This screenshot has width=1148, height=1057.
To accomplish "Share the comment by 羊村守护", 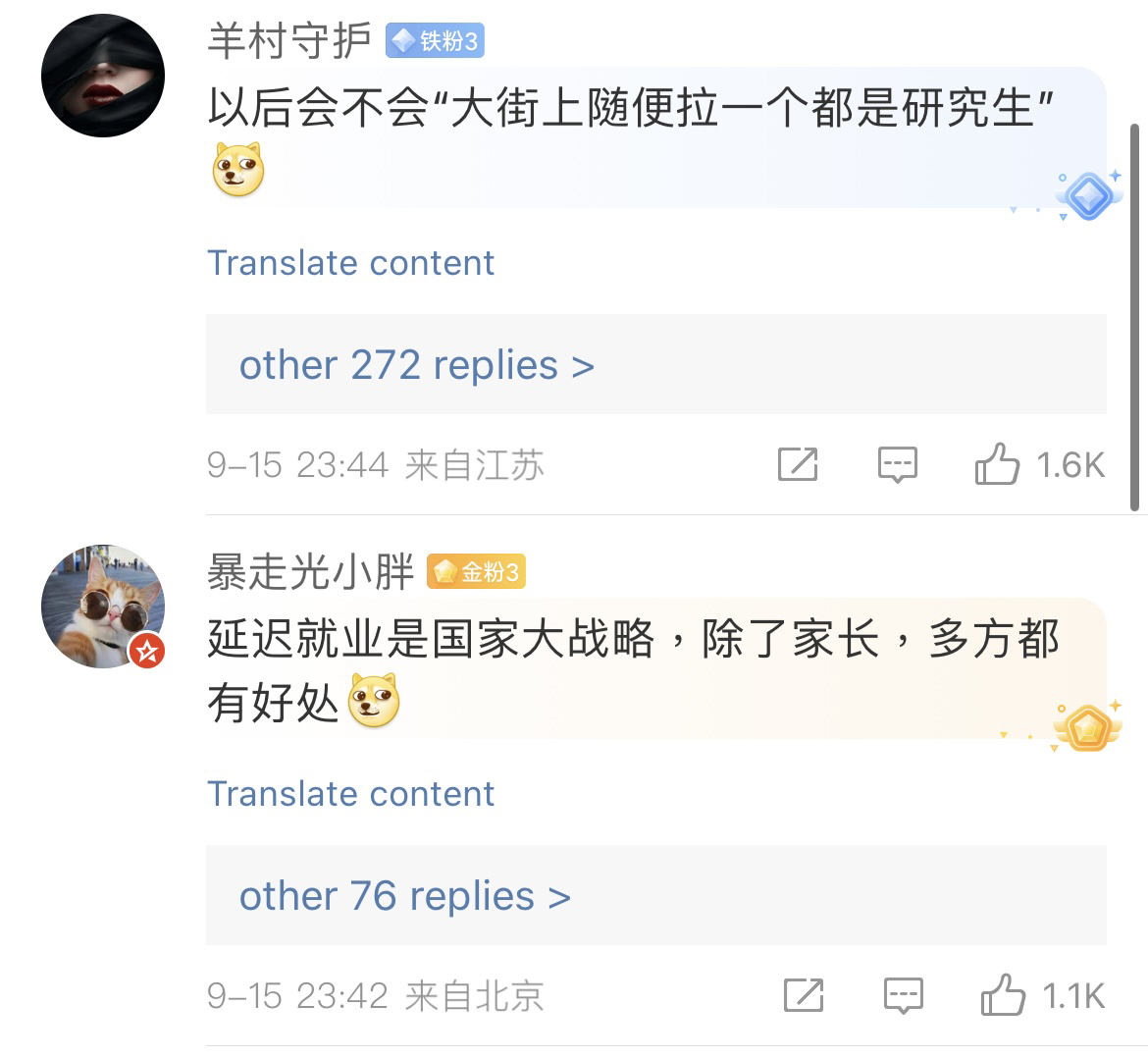I will tap(798, 464).
